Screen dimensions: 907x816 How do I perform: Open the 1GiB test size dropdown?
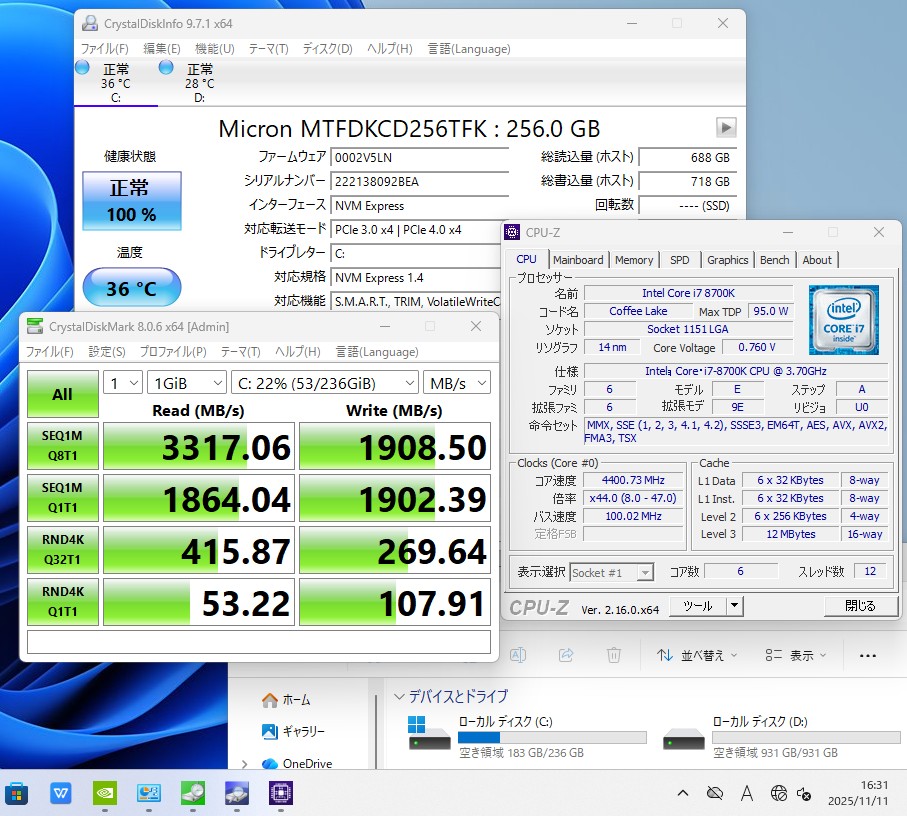coord(187,383)
